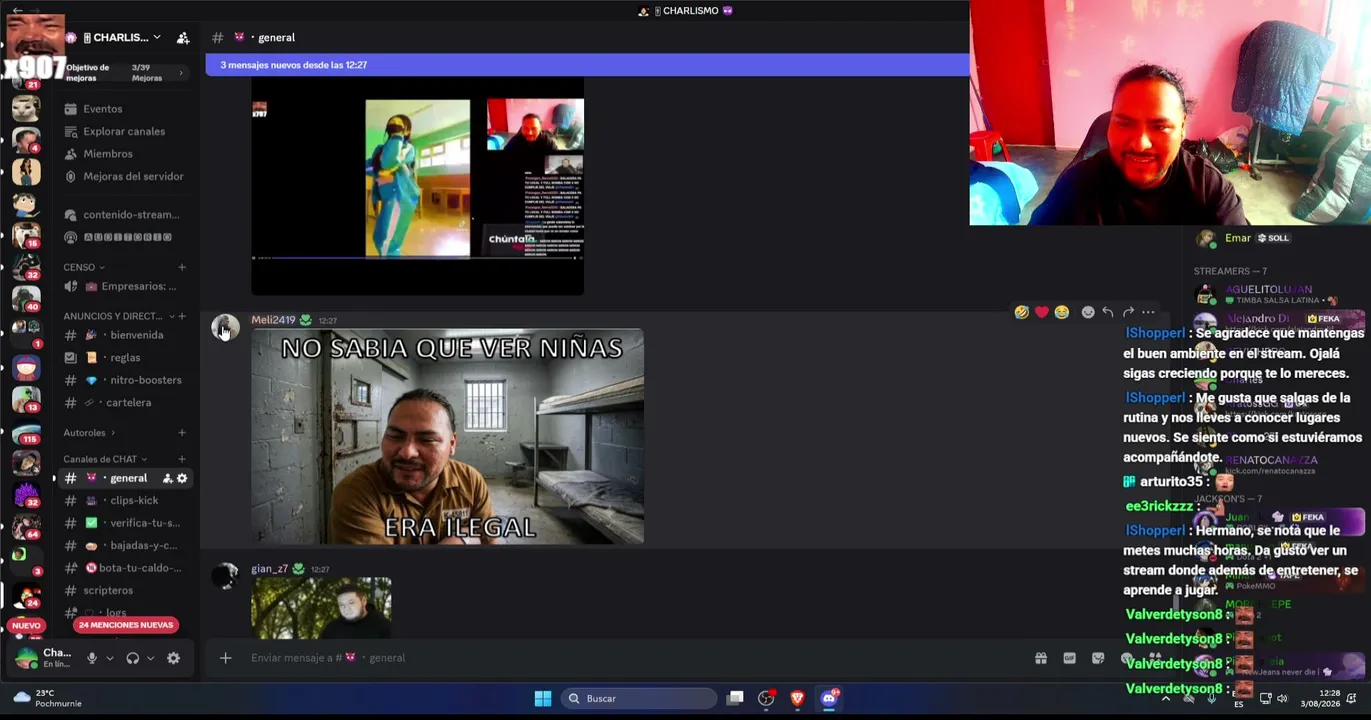Click the 3 mensajes nuevos banner

(x=587, y=65)
